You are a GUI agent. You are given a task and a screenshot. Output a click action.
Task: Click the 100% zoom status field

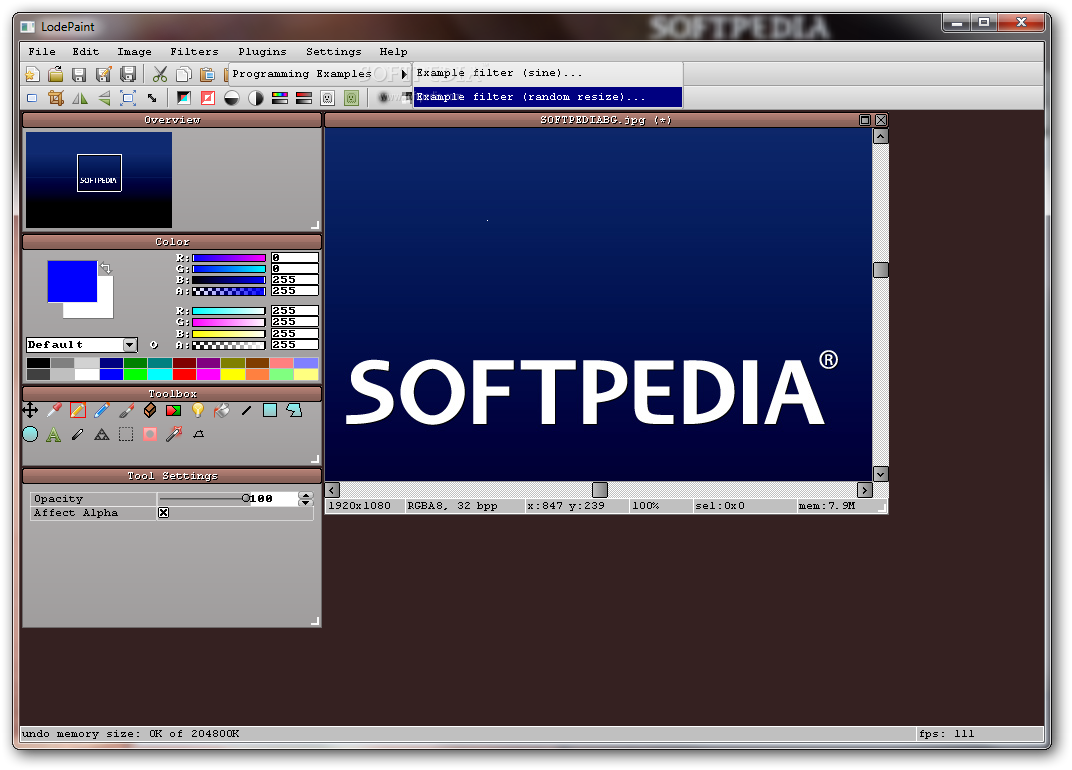[x=659, y=506]
